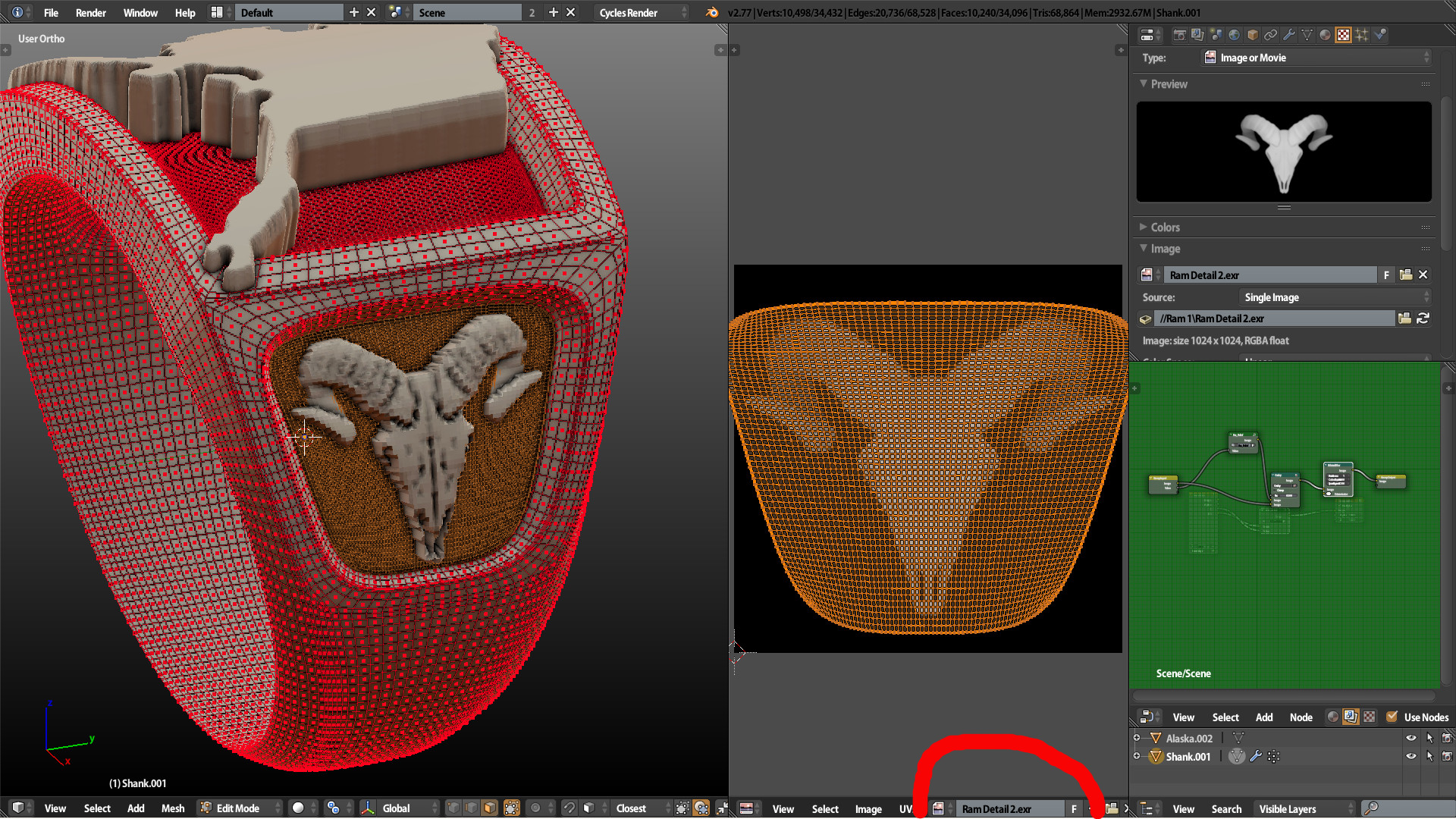1456x819 pixels.
Task: Open the Render Layers properties tab
Action: tap(1197, 35)
